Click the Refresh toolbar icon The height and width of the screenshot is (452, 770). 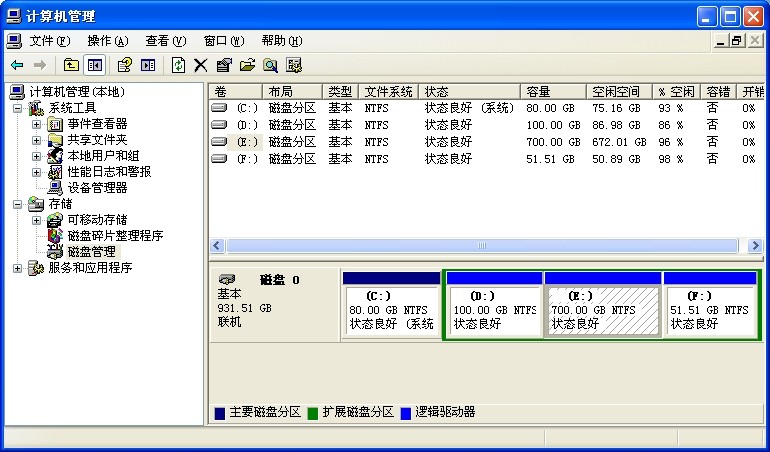[x=178, y=65]
